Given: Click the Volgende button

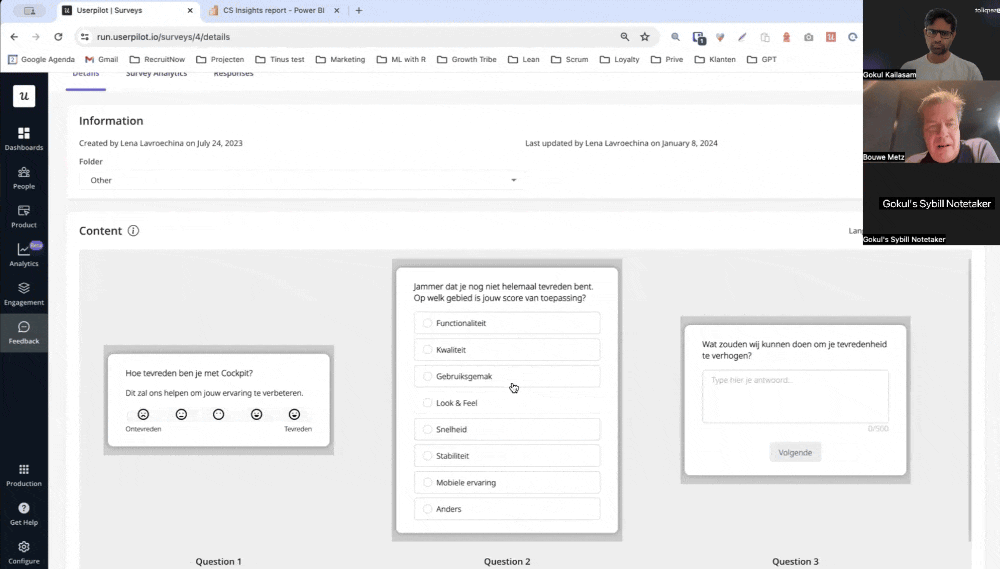Looking at the screenshot, I should click(x=795, y=452).
